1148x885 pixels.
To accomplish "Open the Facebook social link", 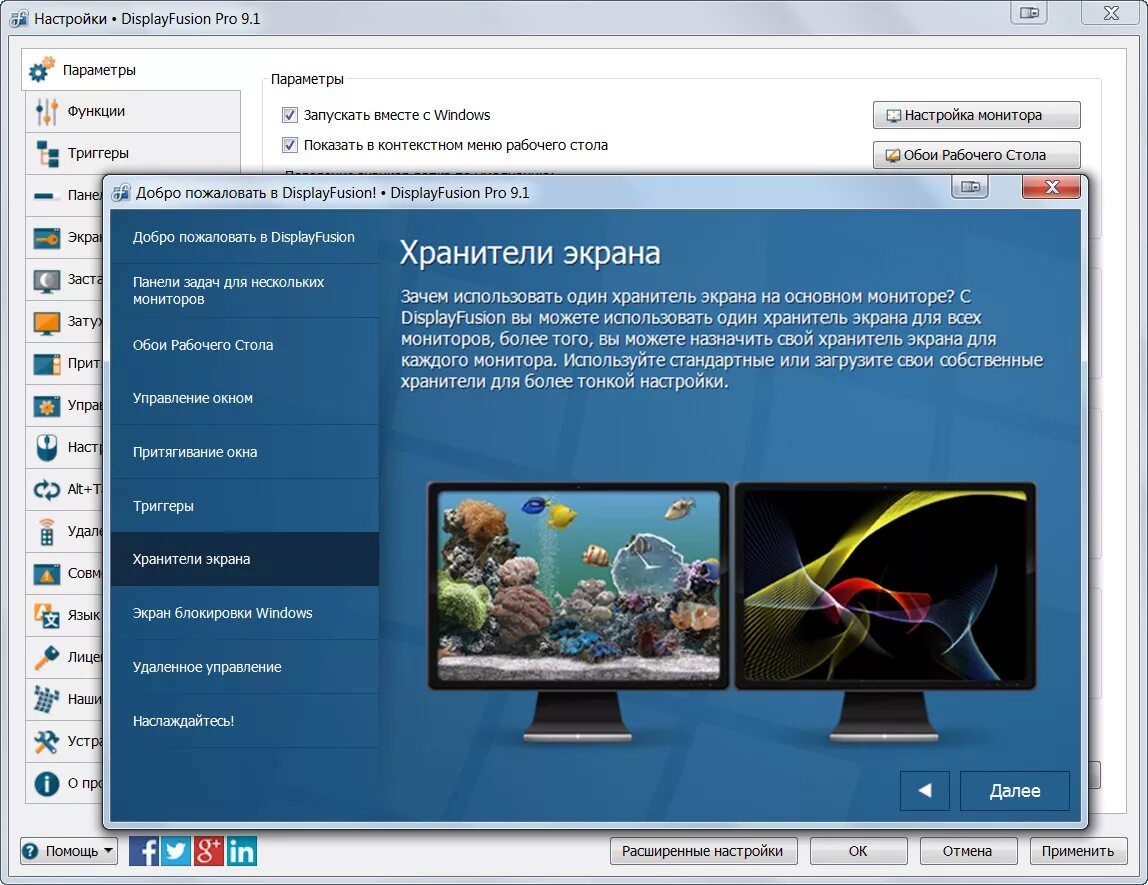I will coord(144,851).
